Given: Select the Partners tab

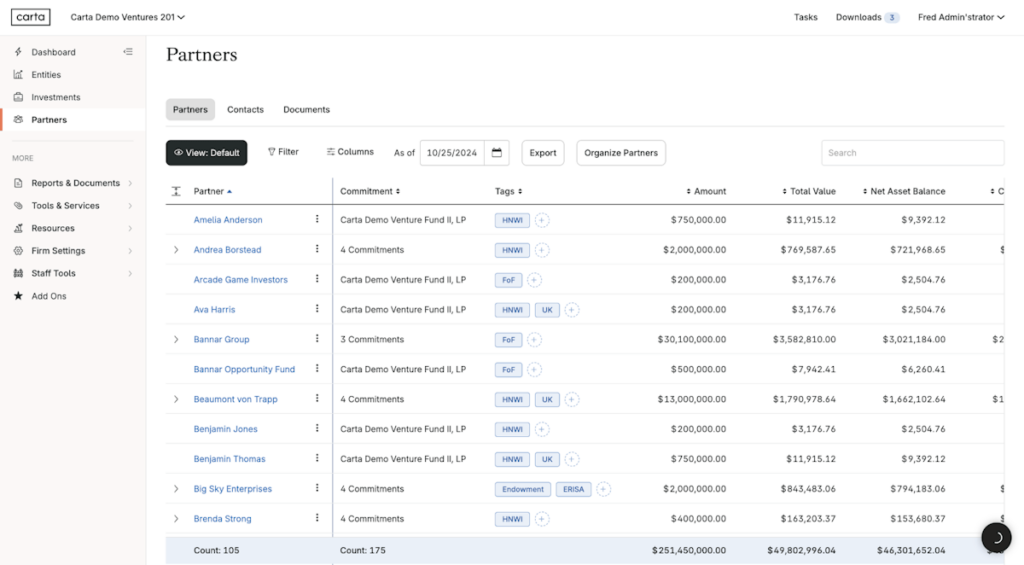Looking at the screenshot, I should (190, 110).
